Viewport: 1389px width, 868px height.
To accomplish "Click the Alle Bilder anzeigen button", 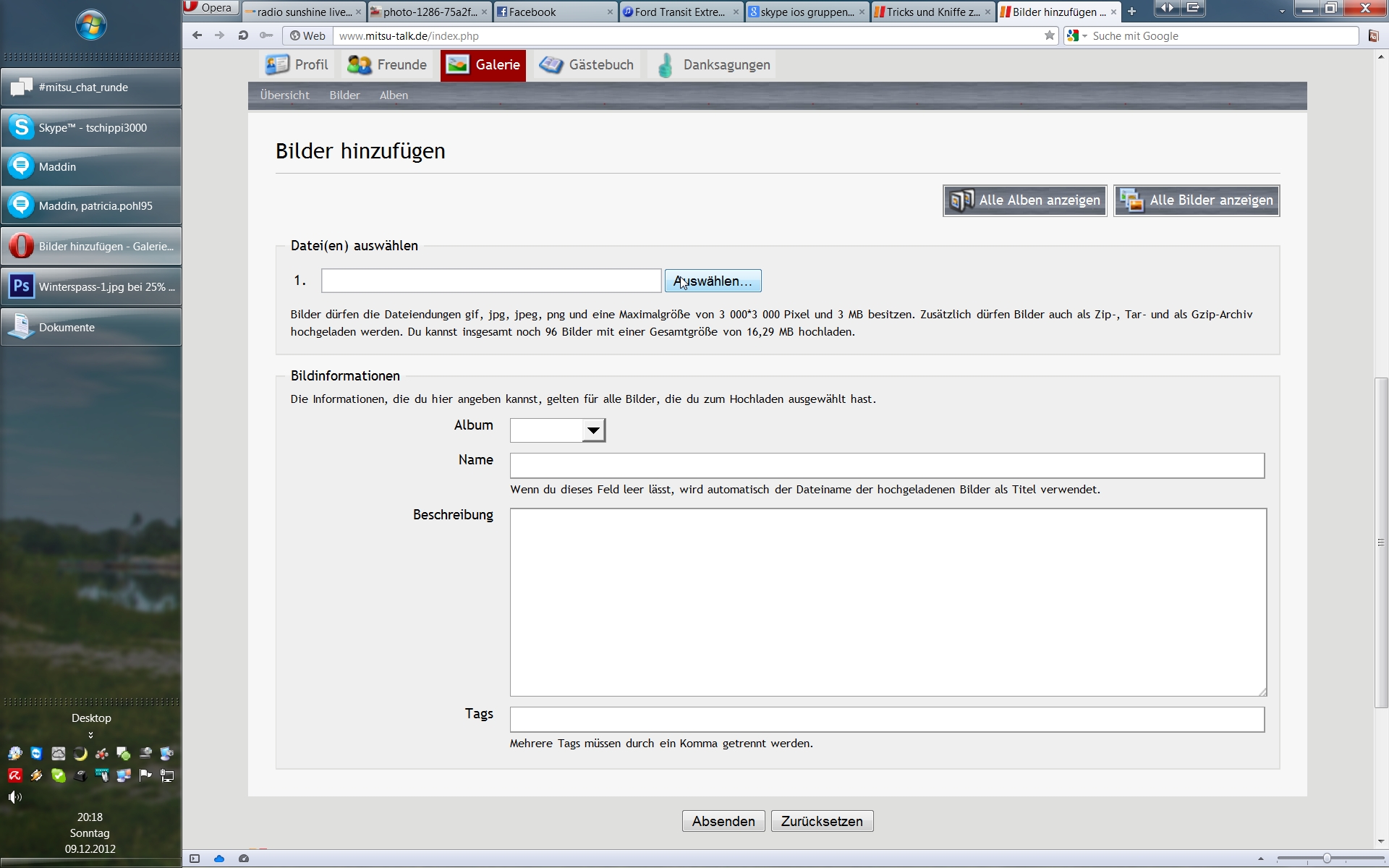I will click(1196, 200).
